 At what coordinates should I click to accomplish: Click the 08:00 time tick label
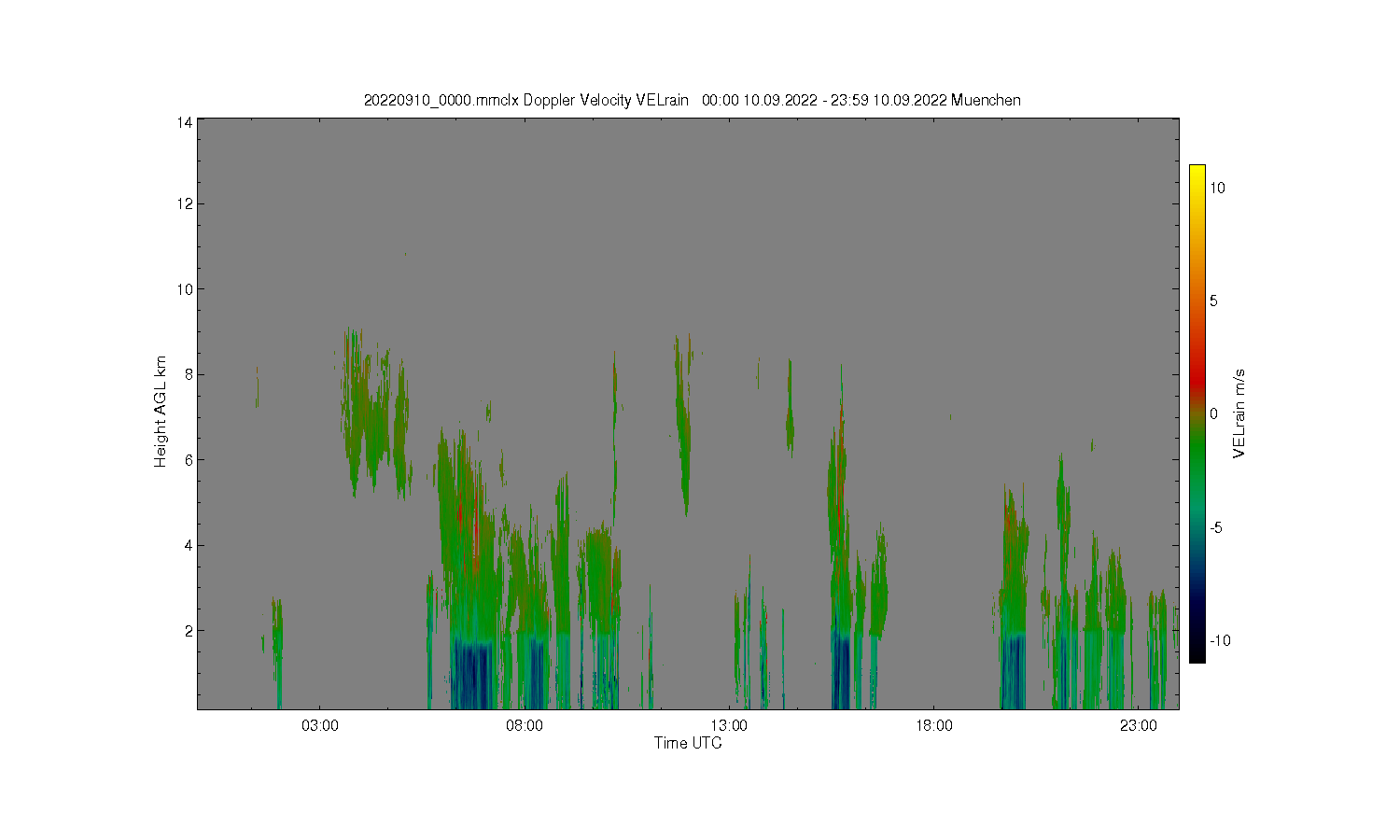525,725
